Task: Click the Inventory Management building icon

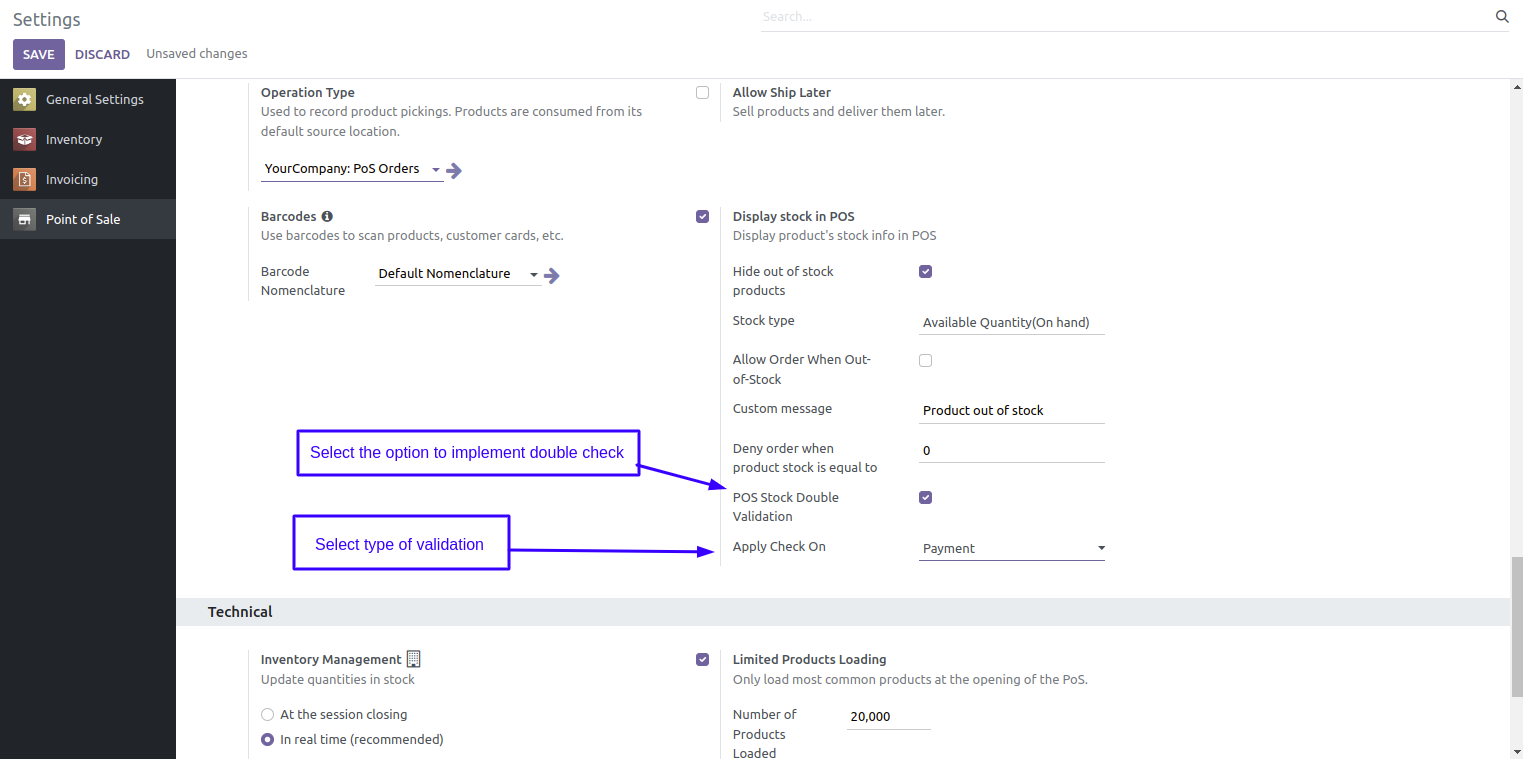Action: click(413, 659)
